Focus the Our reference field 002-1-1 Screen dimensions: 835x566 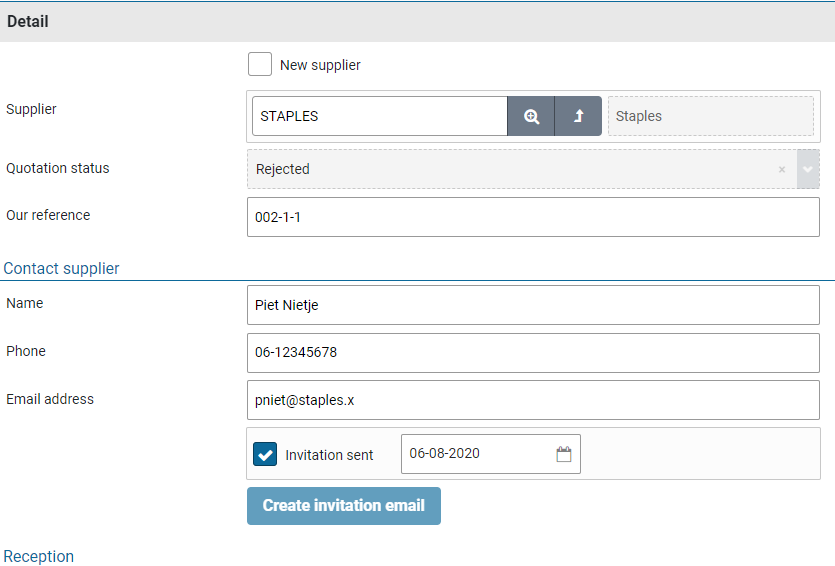pyautogui.click(x=533, y=216)
